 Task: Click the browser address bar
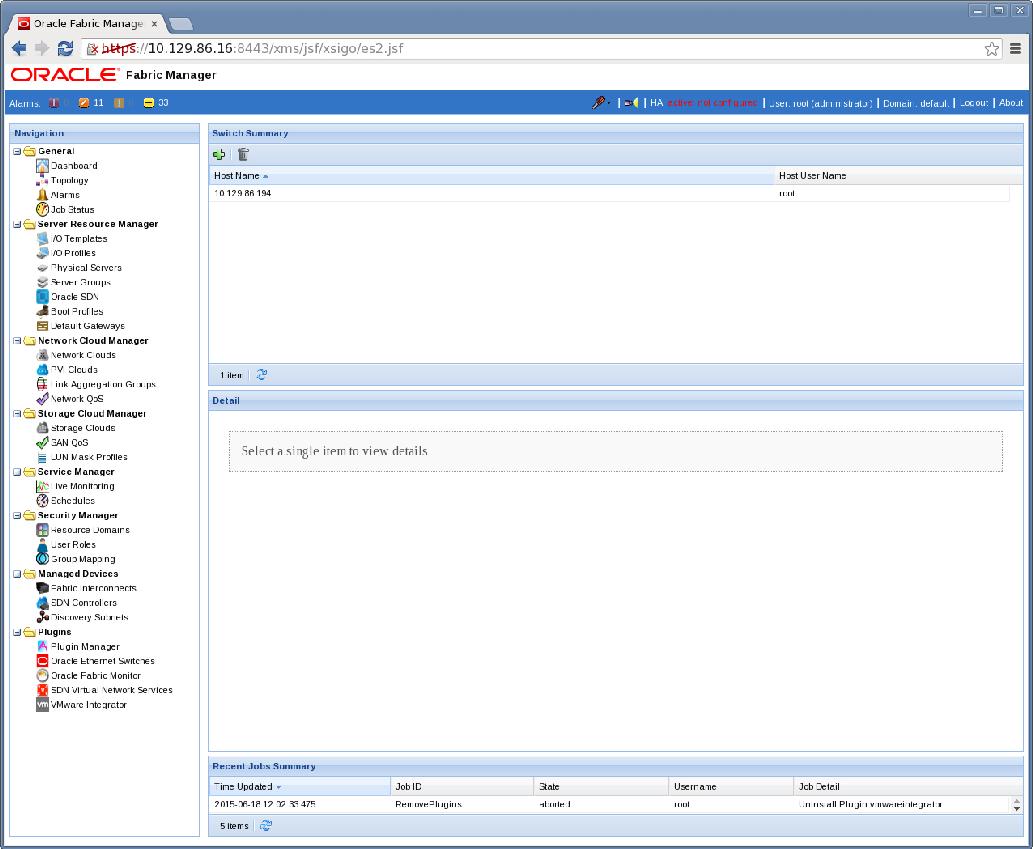[540, 49]
